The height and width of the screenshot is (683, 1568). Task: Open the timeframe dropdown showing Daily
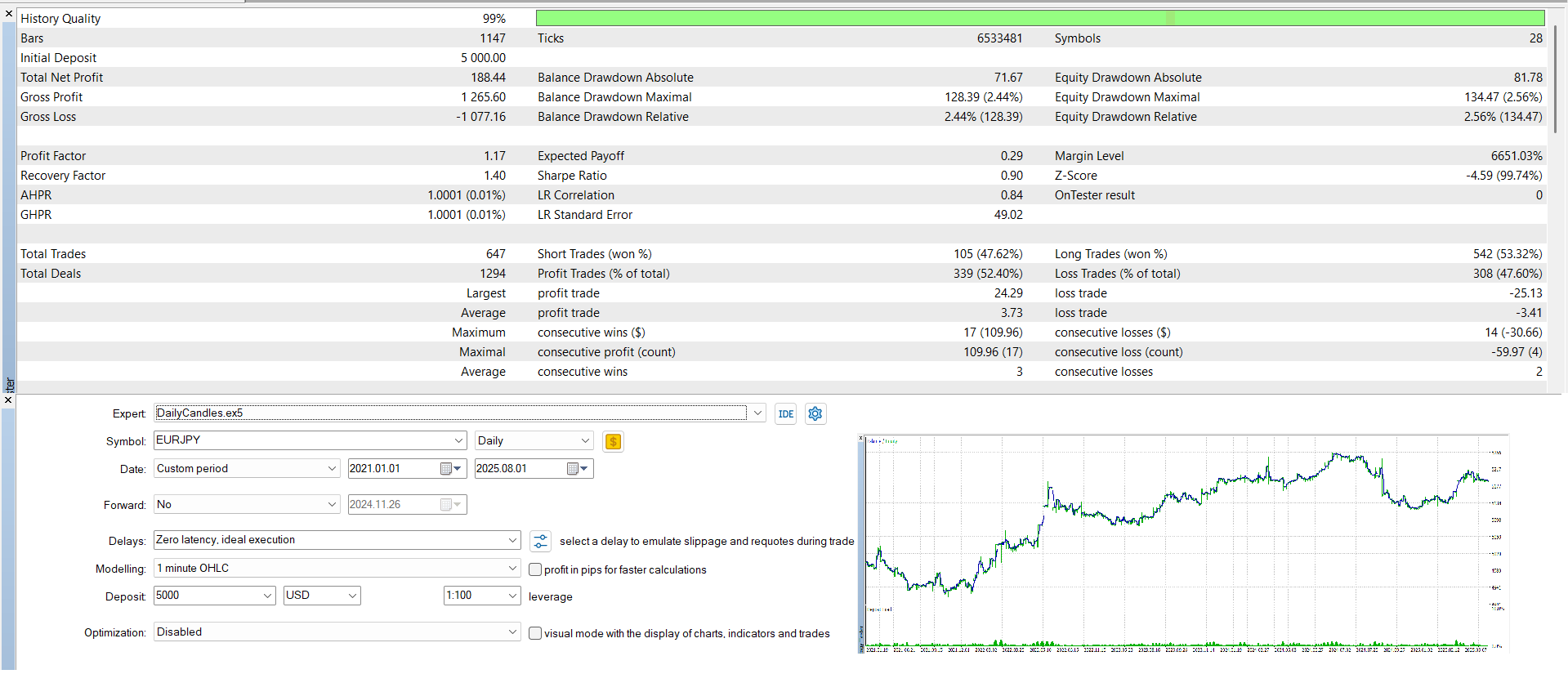pyautogui.click(x=534, y=440)
